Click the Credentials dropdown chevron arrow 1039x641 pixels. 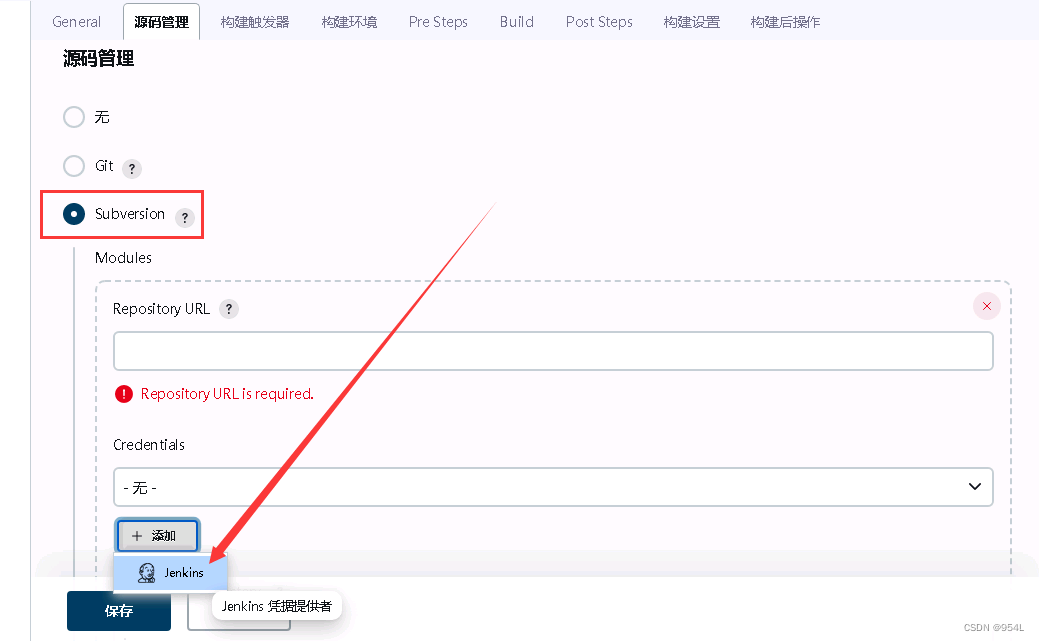pos(975,487)
